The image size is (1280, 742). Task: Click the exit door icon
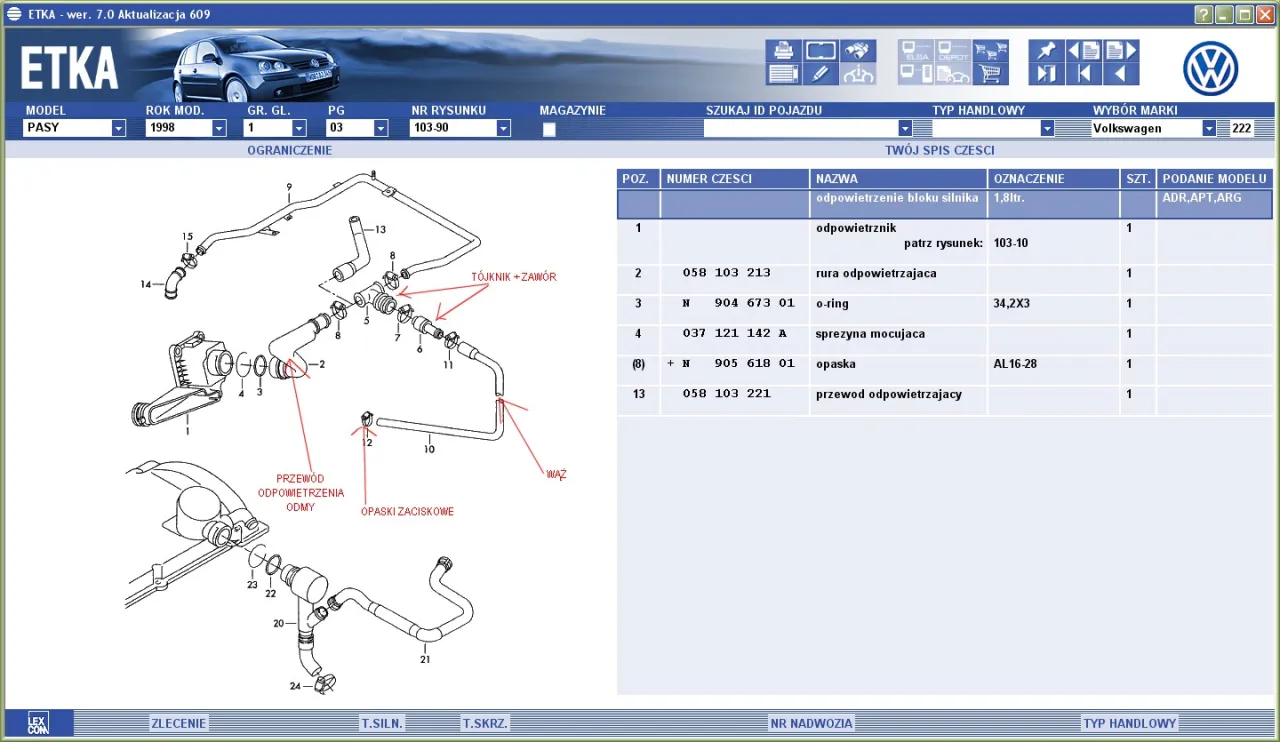click(1046, 73)
